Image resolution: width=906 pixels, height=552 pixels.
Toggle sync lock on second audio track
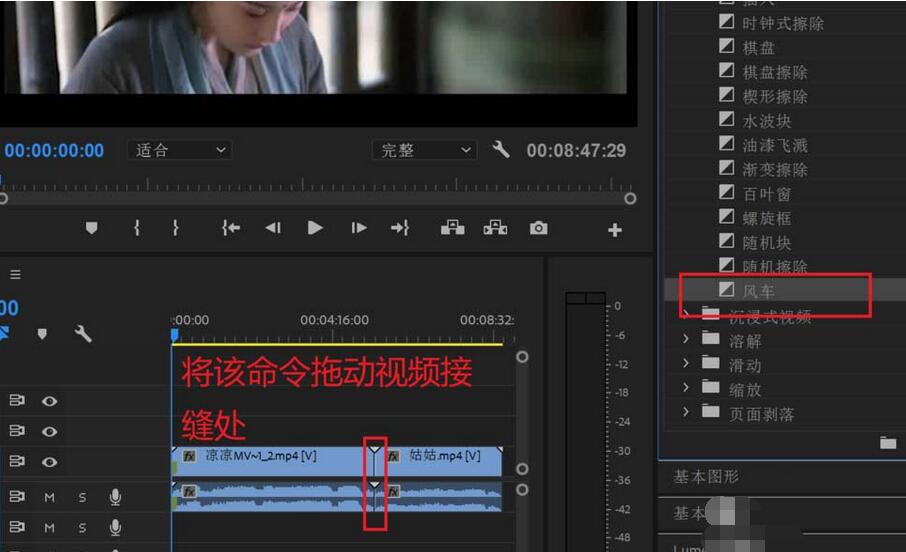tap(17, 527)
